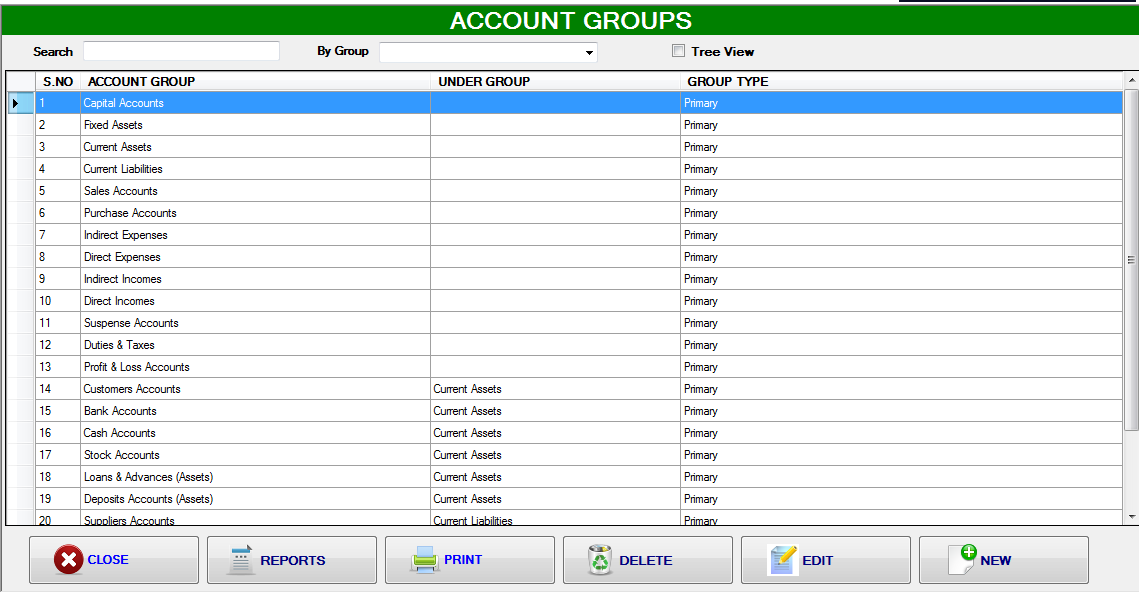Click the recycle bin delete icon

(x=601, y=559)
